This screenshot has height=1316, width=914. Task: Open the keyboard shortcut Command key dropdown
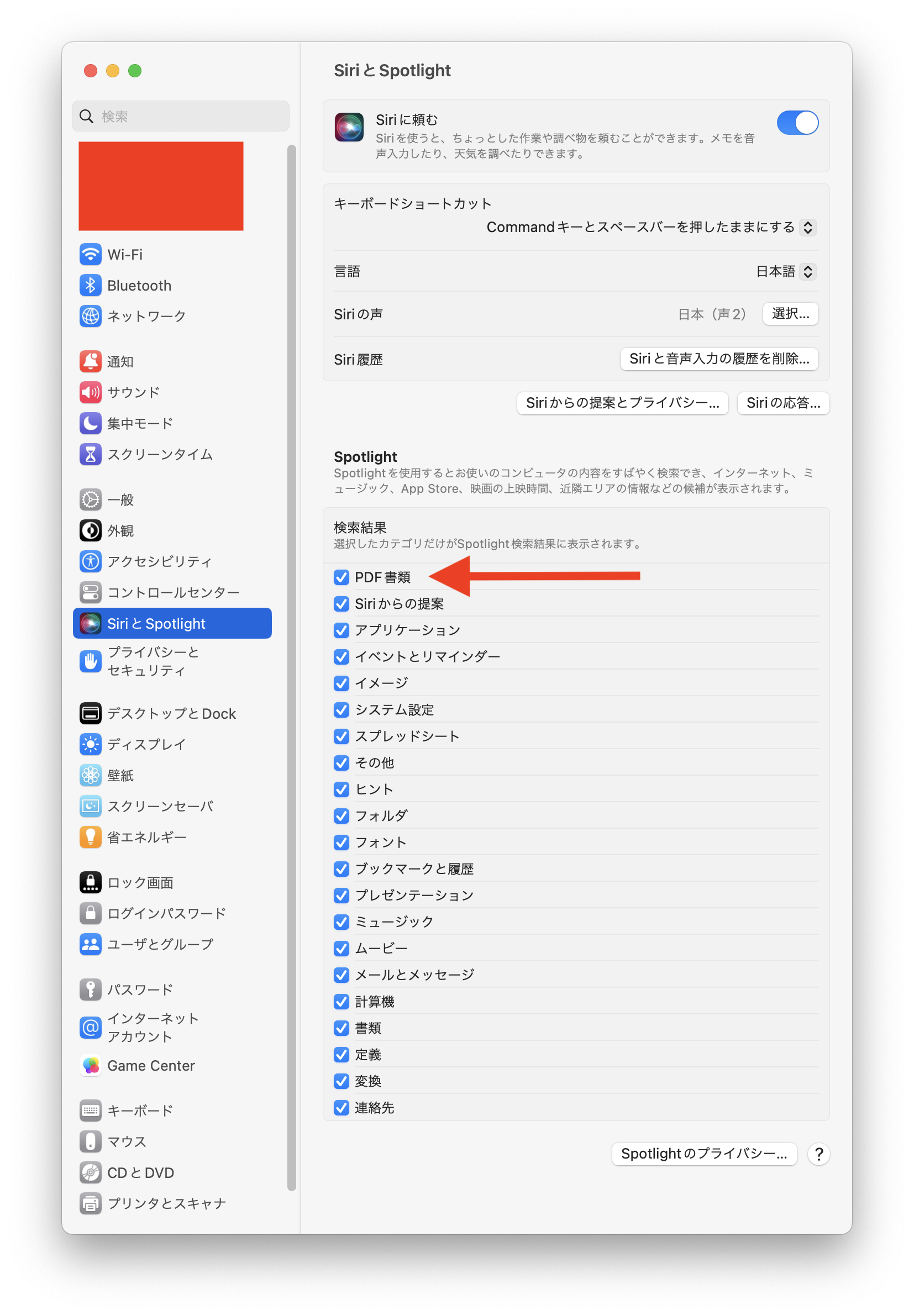pyautogui.click(x=652, y=227)
